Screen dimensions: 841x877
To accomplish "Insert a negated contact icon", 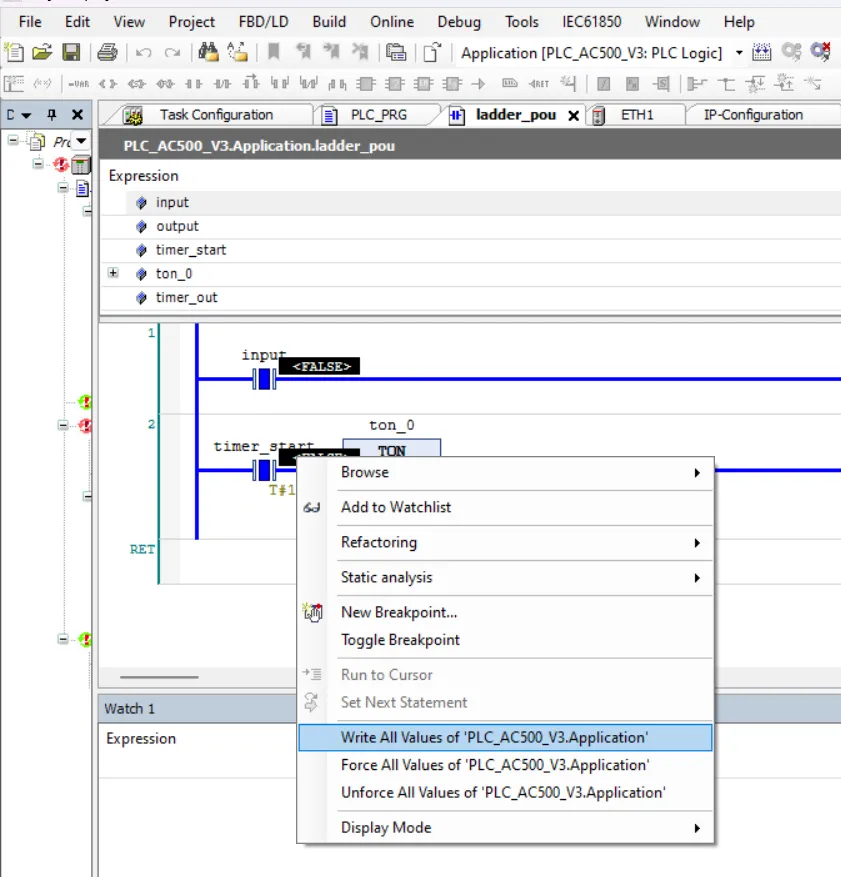I will click(222, 84).
